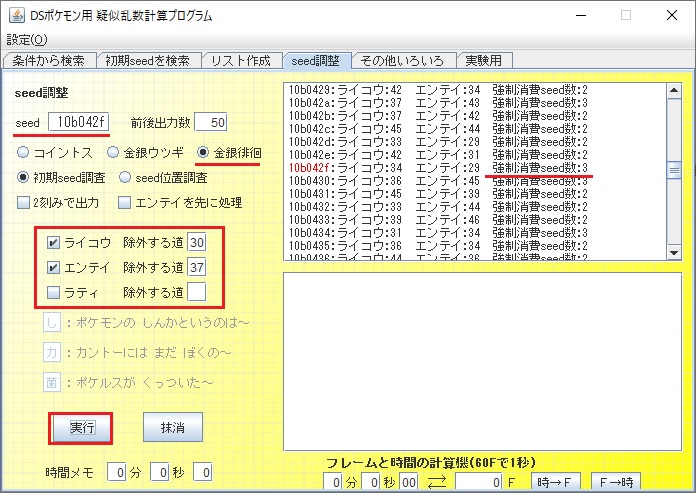The image size is (696, 493).
Task: Click the calculator field showing 00
Action: click(409, 482)
